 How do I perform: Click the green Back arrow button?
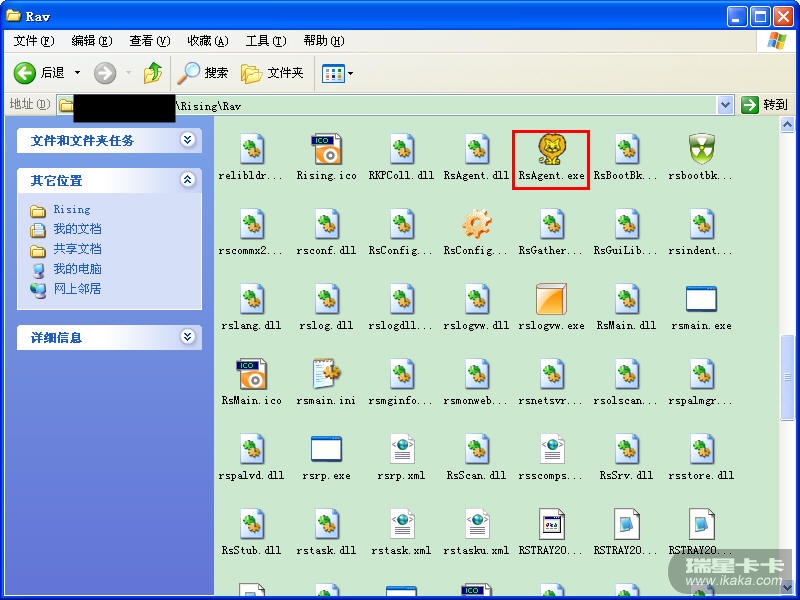click(24, 73)
